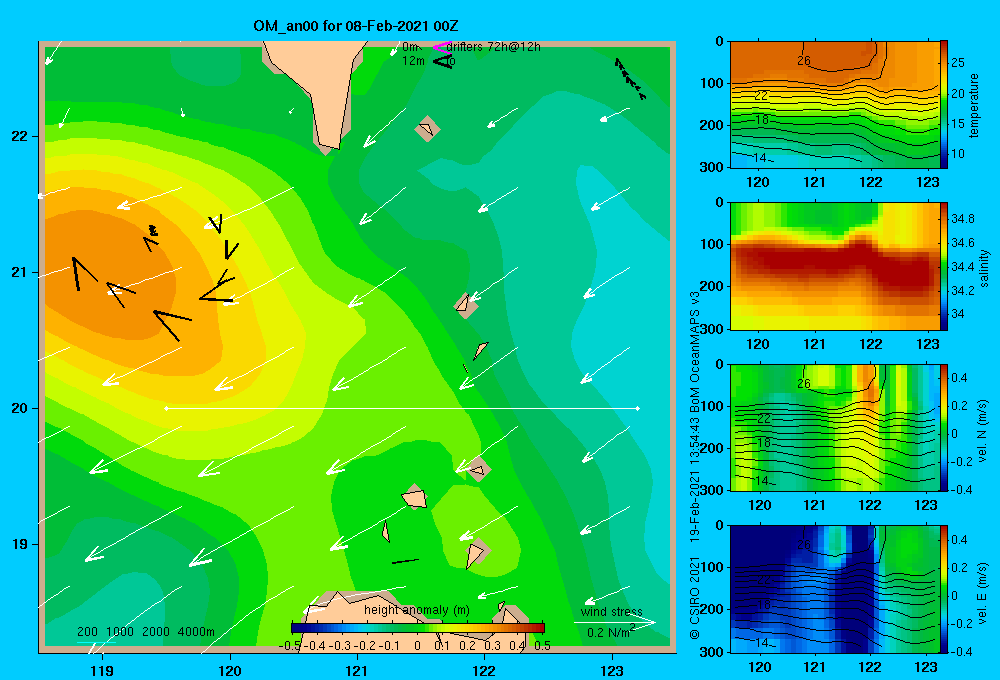Click the '34' tick on salinity color bar

pyautogui.click(x=957, y=314)
